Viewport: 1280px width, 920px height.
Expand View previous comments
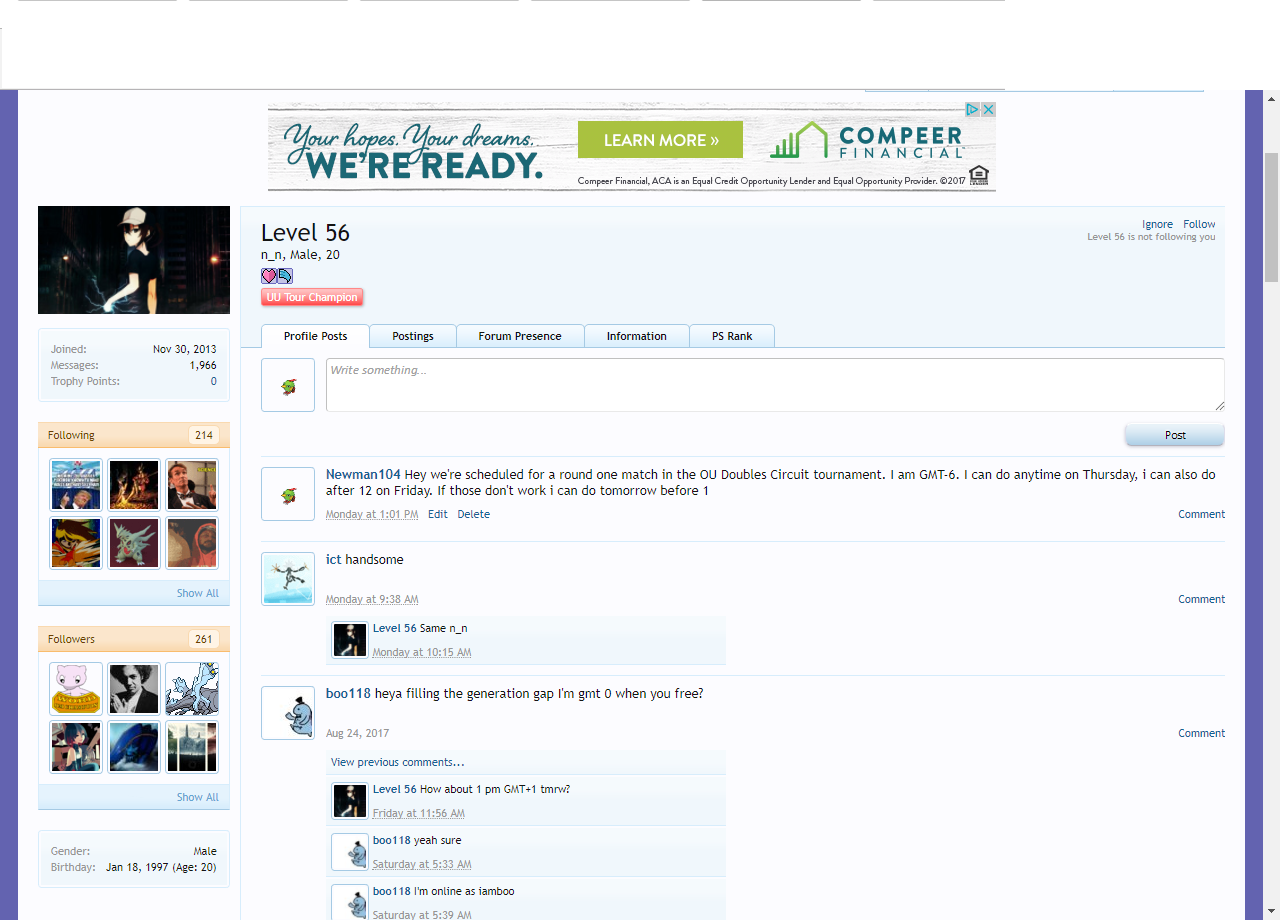(x=397, y=762)
